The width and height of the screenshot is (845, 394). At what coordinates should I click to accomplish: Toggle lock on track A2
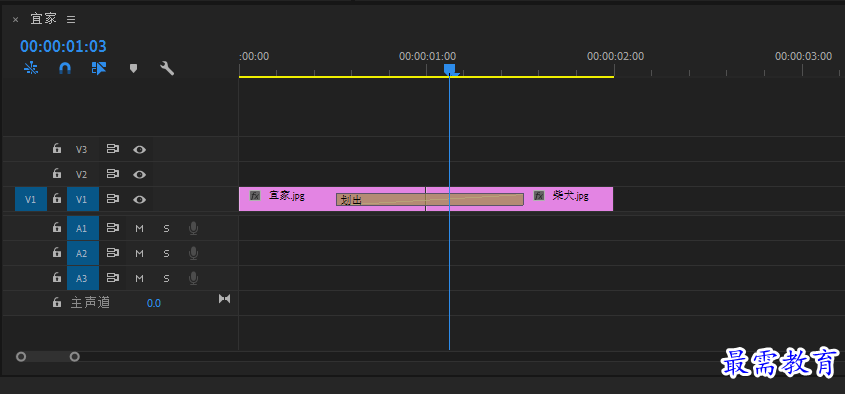coord(57,253)
